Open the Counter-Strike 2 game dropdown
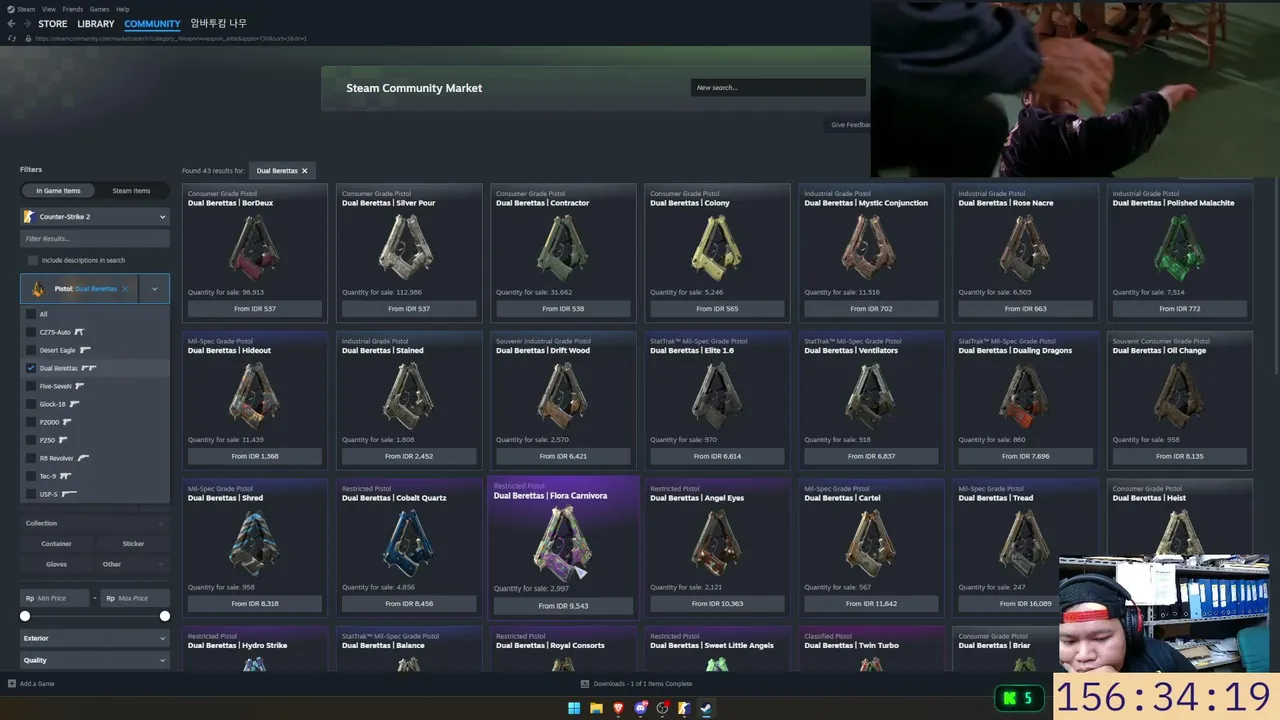Image resolution: width=1280 pixels, height=720 pixels. [95, 216]
